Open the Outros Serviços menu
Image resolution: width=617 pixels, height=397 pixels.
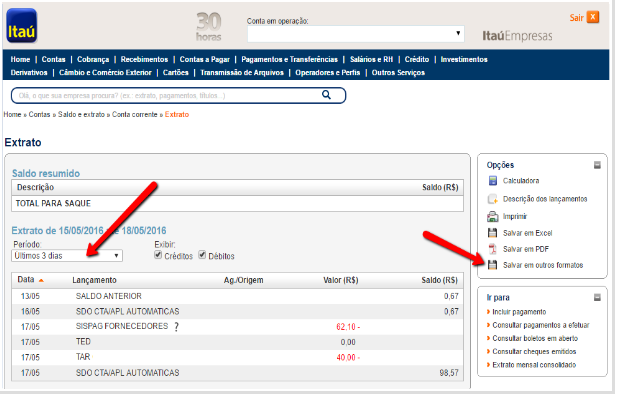[x=398, y=72]
